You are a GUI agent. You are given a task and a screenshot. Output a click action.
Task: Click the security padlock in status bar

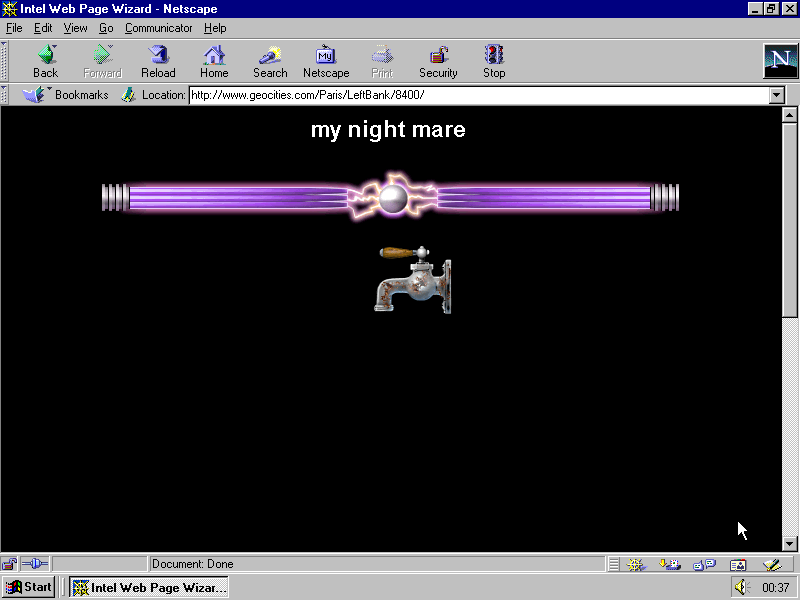click(x=9, y=564)
